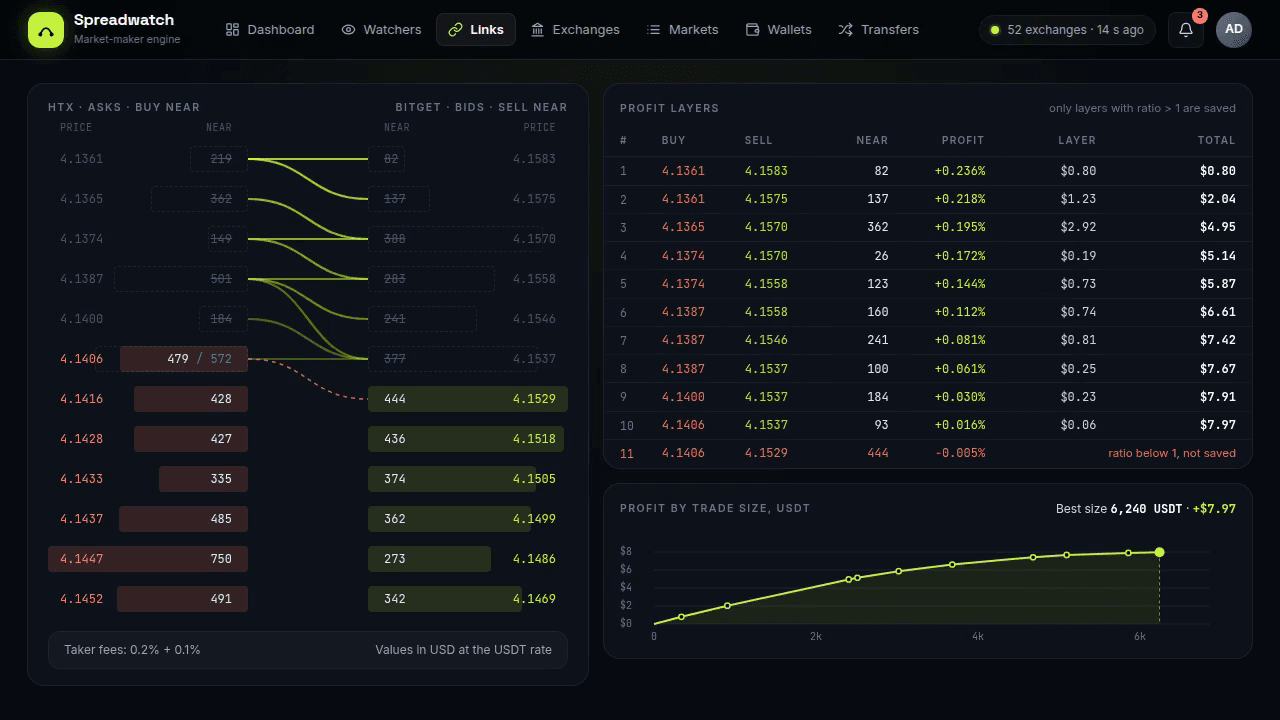This screenshot has height=720, width=1280.
Task: Select profit layer row 1 with total $0.80
Action: (x=928, y=171)
